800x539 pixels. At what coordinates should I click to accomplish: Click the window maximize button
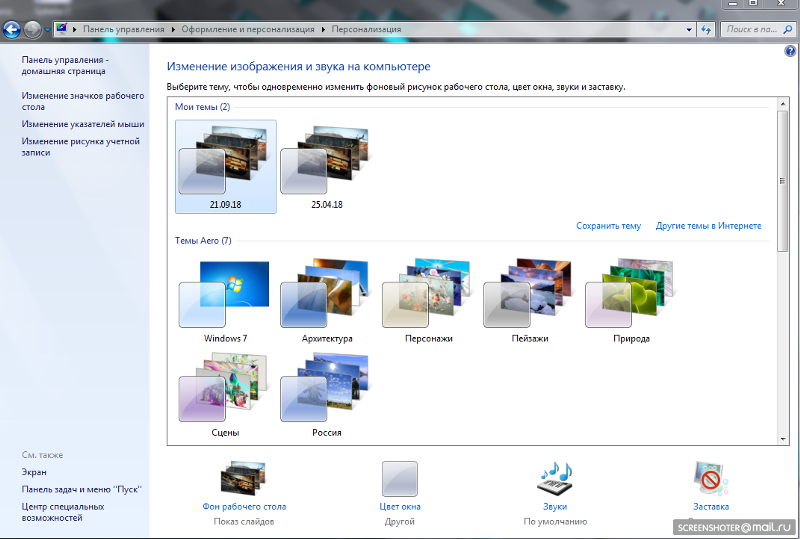click(753, 4)
